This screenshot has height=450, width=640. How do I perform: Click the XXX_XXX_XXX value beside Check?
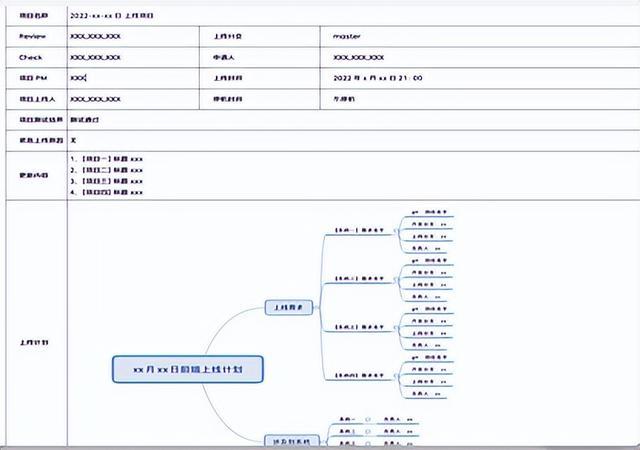click(x=96, y=57)
